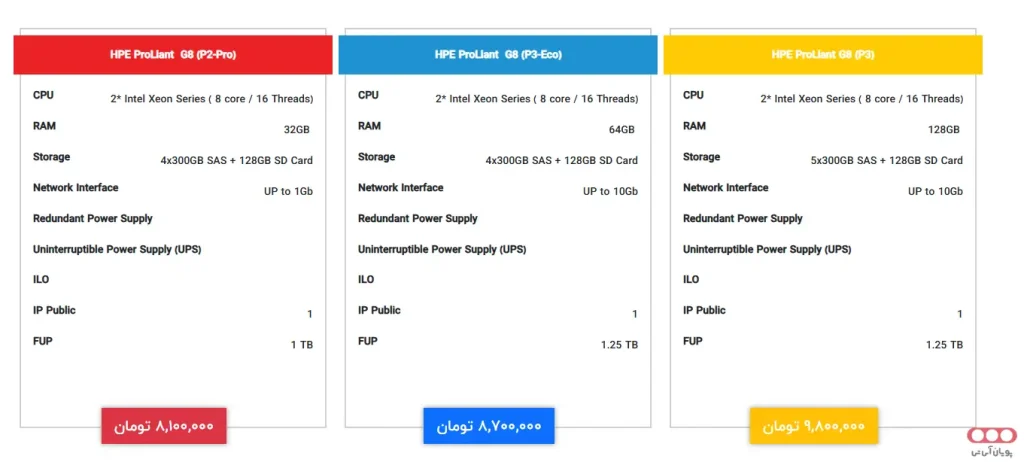
Task: Click the blue 8,700,000 Toman price button
Action: click(x=488, y=426)
